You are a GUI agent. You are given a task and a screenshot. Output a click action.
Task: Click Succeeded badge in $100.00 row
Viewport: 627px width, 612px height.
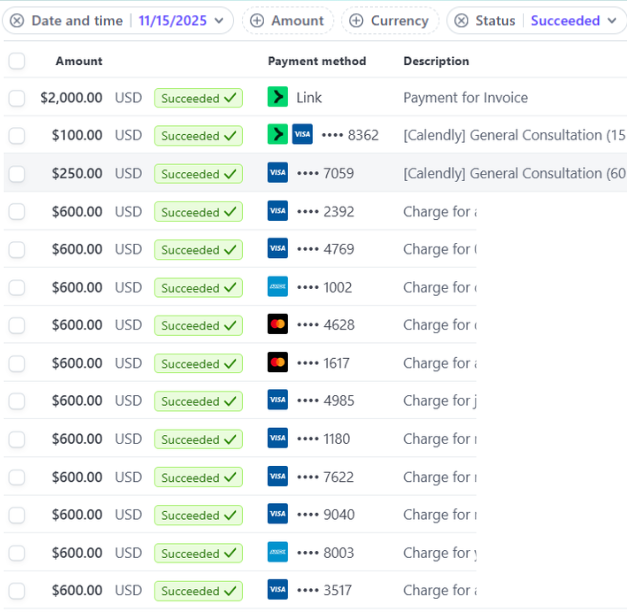(x=198, y=136)
